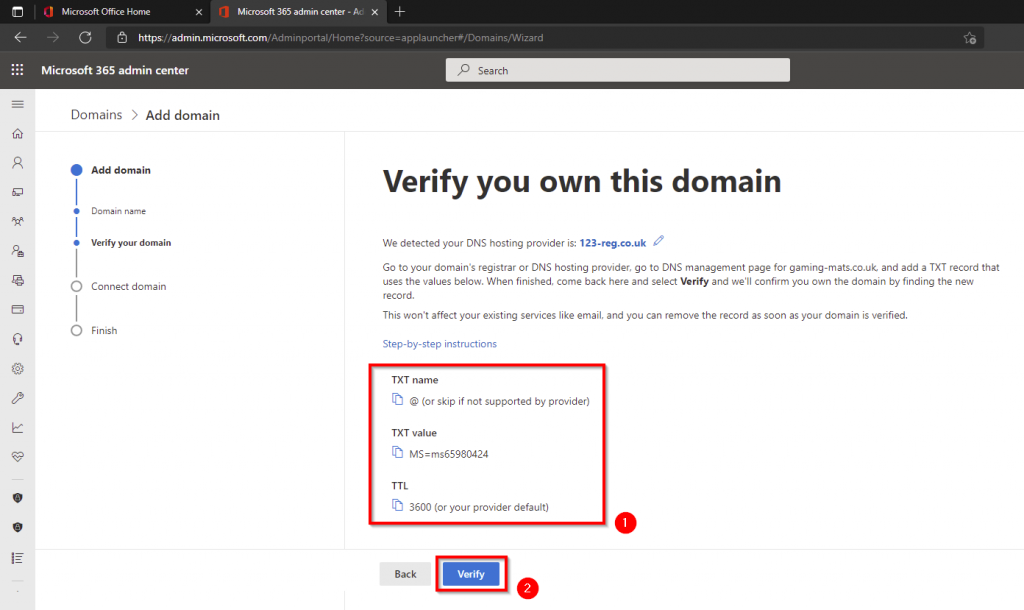This screenshot has height=610, width=1024.
Task: Select Finish wizard step
Action: pyautogui.click(x=104, y=330)
